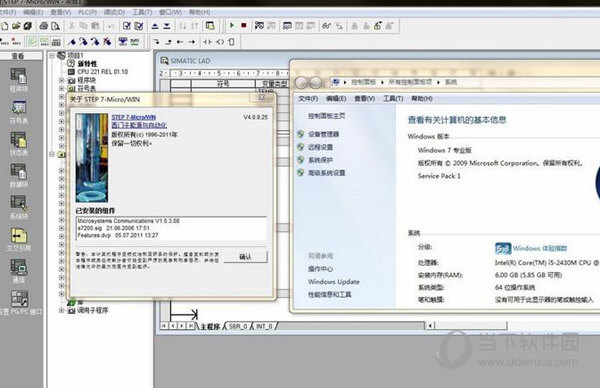This screenshot has width=600, height=388.
Task: Toggle bookmark on current network
Action: pyautogui.click(x=72, y=42)
